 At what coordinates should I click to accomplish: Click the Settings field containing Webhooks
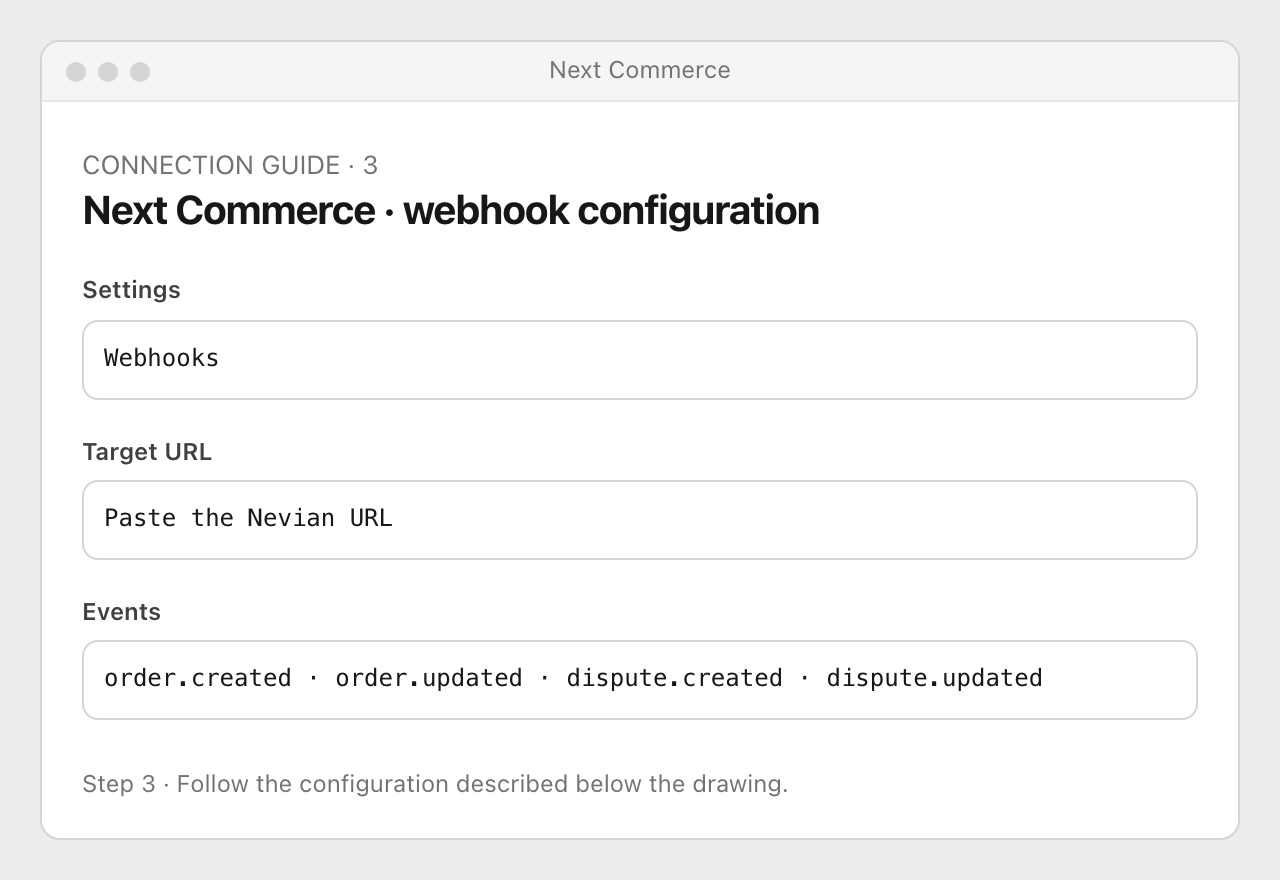pyautogui.click(x=640, y=360)
